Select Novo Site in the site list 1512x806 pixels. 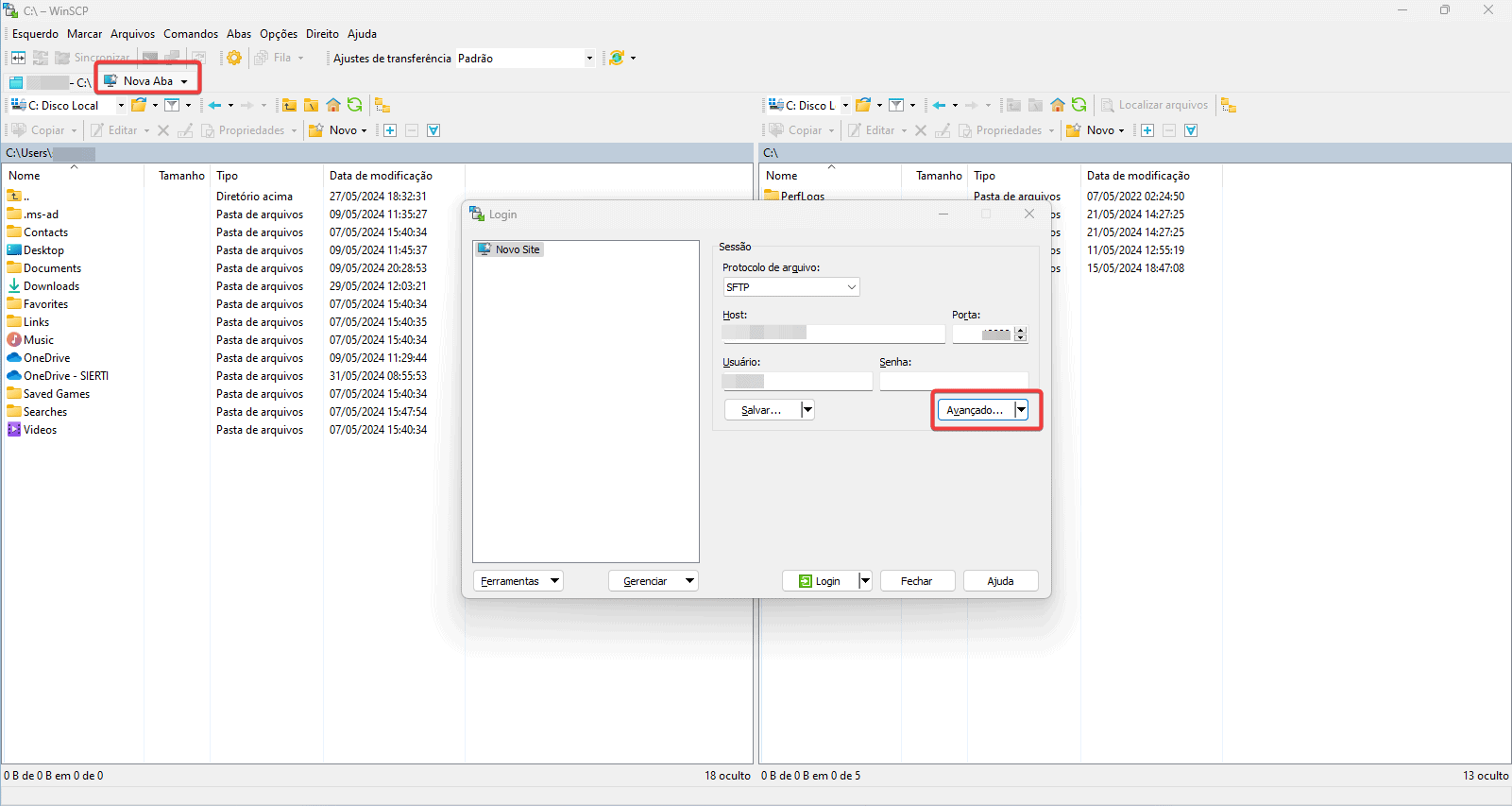pyautogui.click(x=517, y=249)
